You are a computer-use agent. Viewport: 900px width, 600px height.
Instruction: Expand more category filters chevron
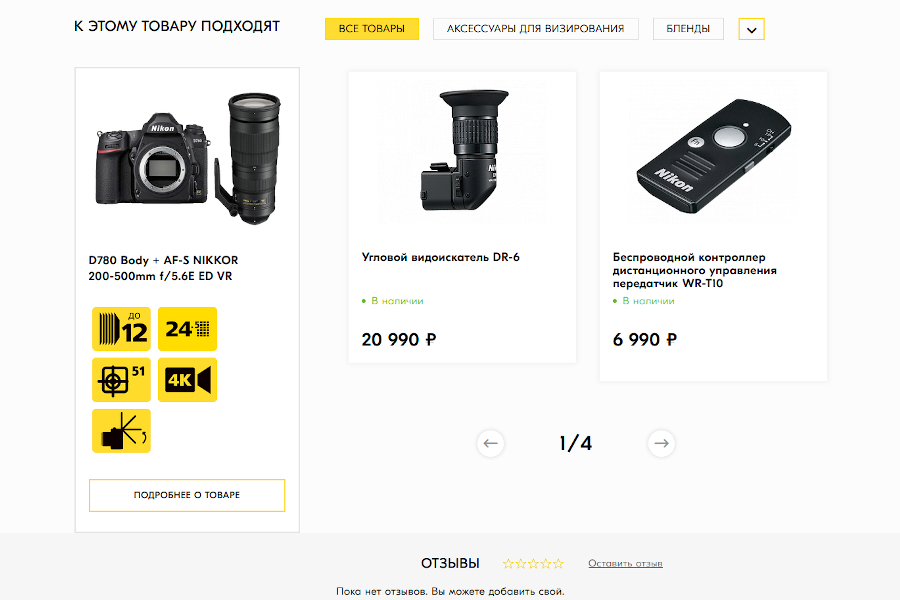coord(751,29)
